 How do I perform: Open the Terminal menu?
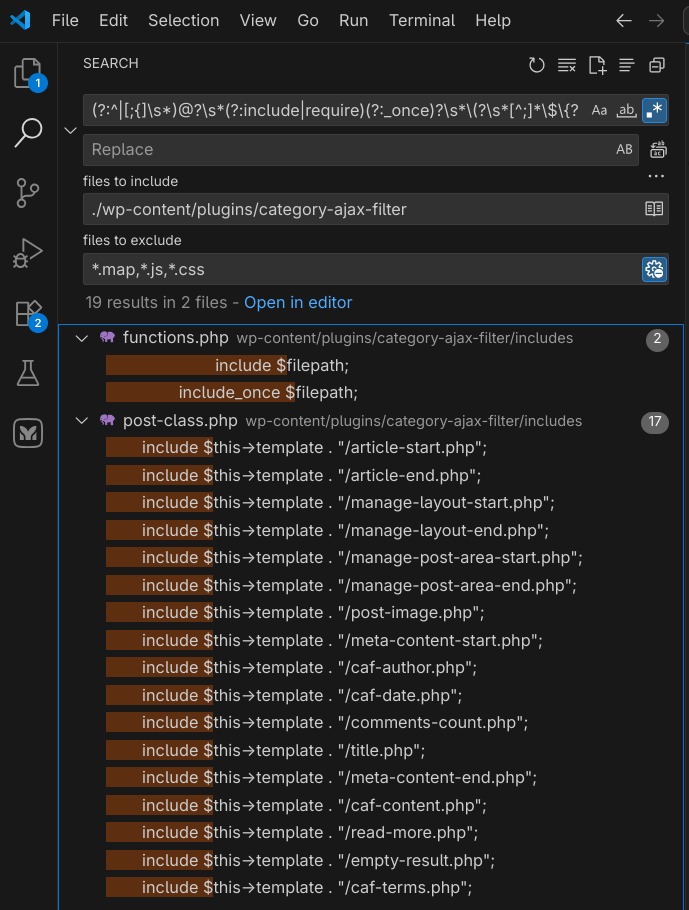point(422,20)
